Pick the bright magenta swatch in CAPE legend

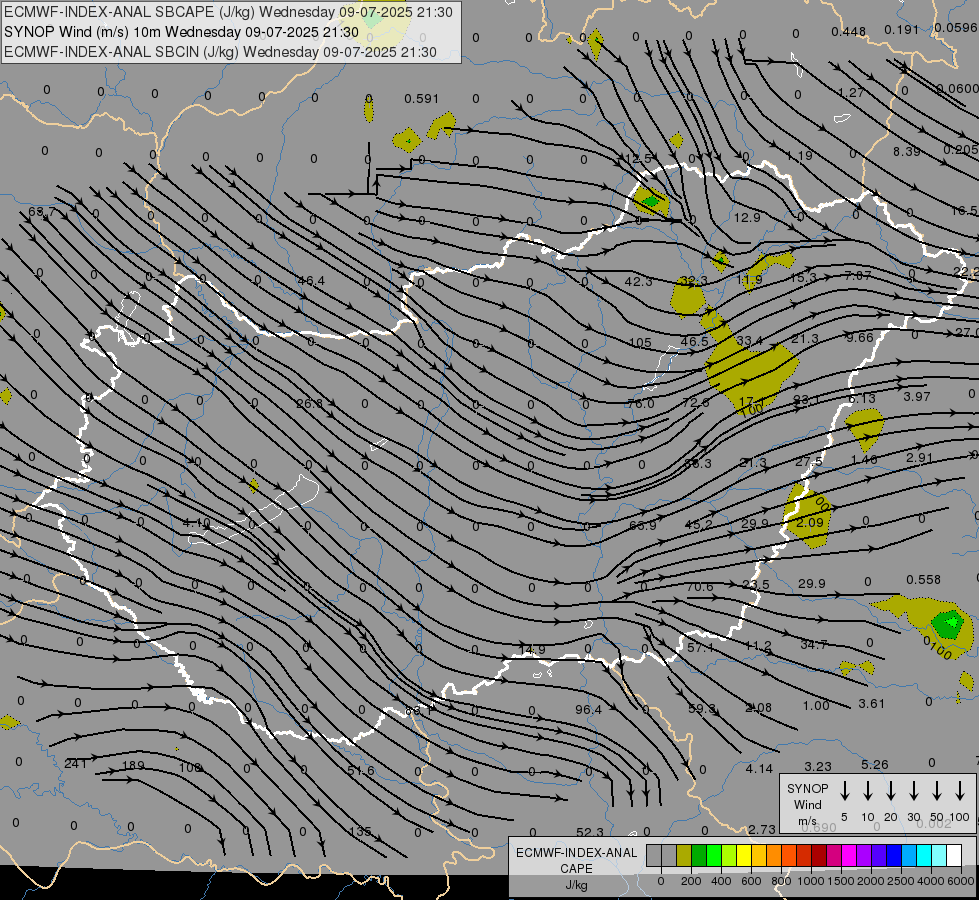pyautogui.click(x=849, y=856)
